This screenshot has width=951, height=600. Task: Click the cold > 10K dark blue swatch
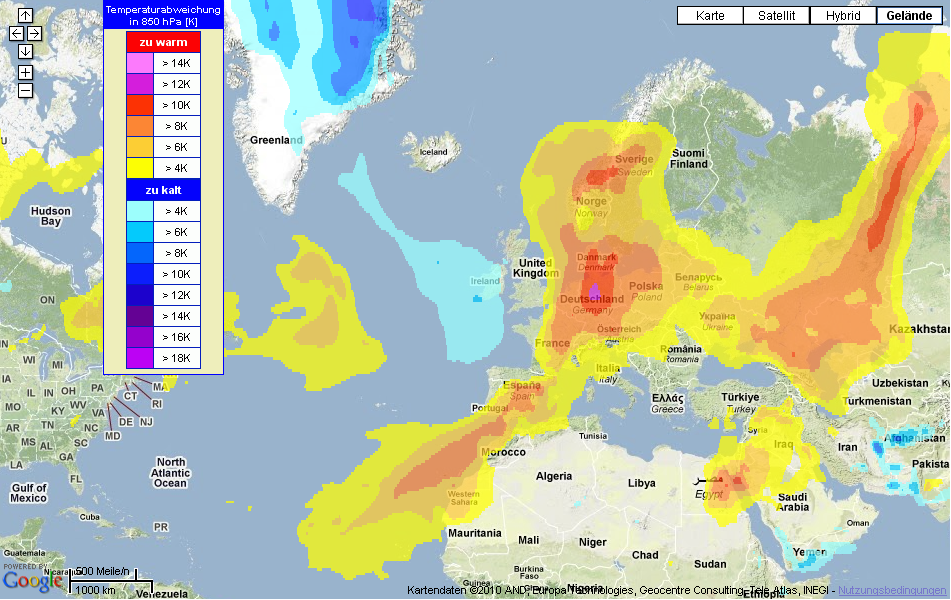139,274
